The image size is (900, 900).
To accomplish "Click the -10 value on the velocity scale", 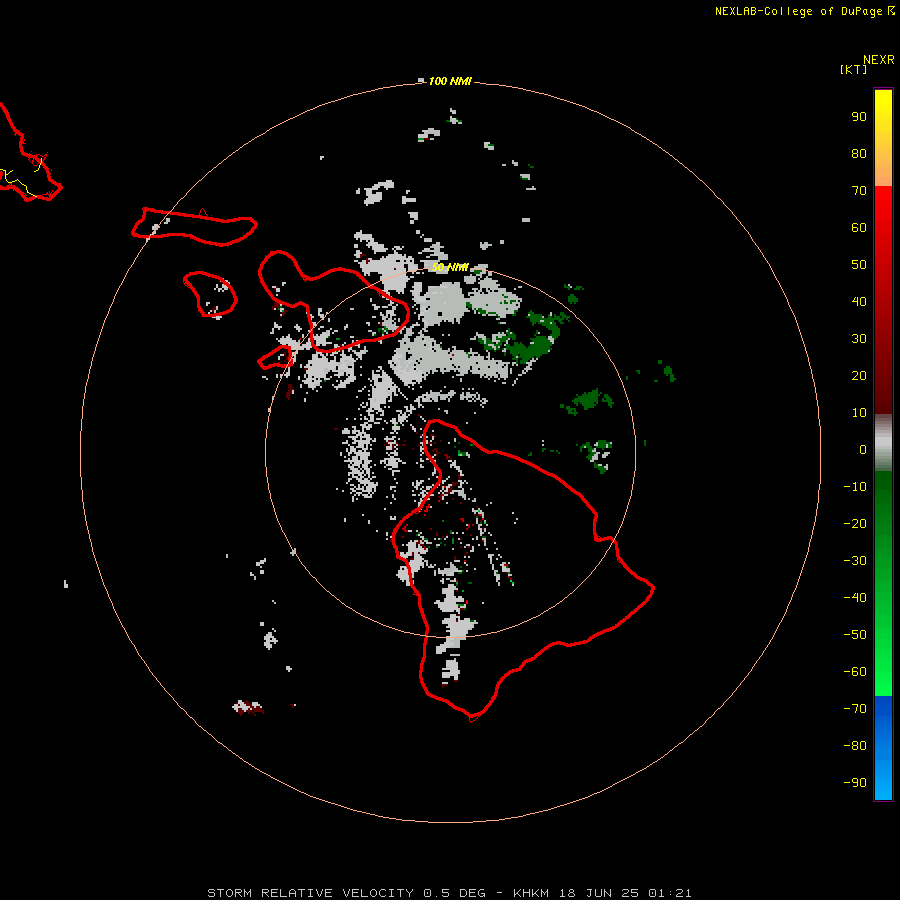I will tap(855, 487).
